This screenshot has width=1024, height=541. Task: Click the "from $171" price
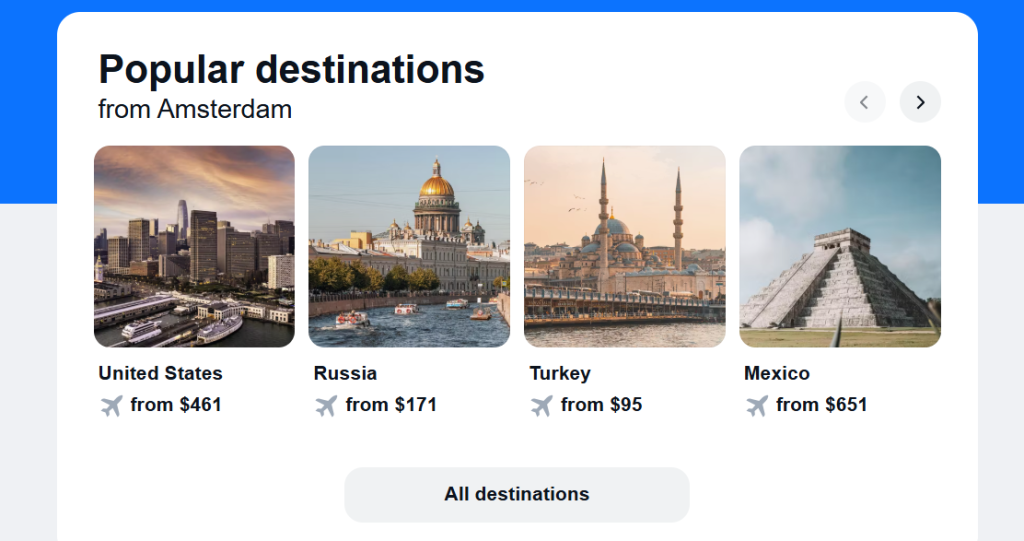coord(391,405)
